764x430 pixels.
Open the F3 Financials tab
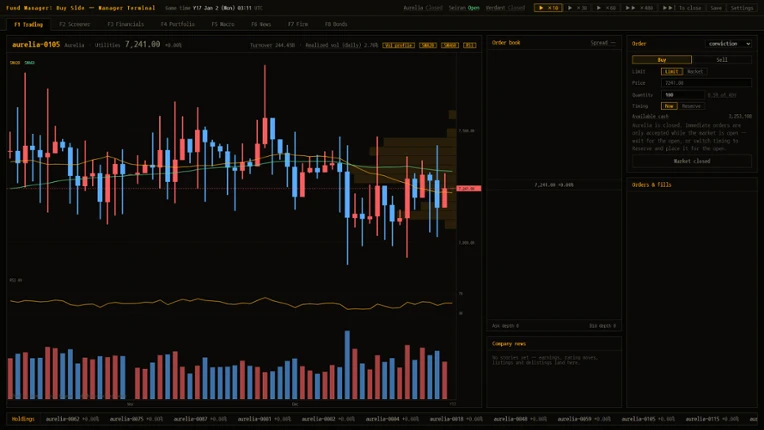(x=125, y=24)
